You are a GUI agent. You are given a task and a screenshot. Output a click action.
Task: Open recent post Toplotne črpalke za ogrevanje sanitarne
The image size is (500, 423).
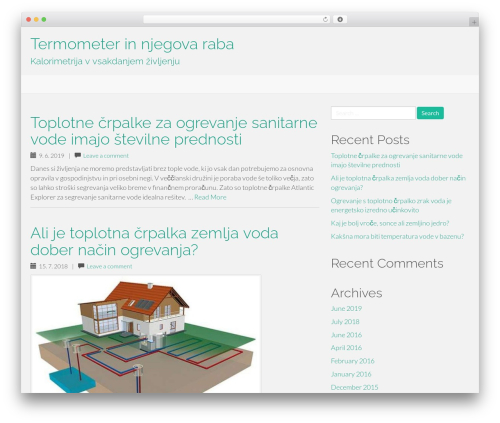pyautogui.click(x=397, y=160)
